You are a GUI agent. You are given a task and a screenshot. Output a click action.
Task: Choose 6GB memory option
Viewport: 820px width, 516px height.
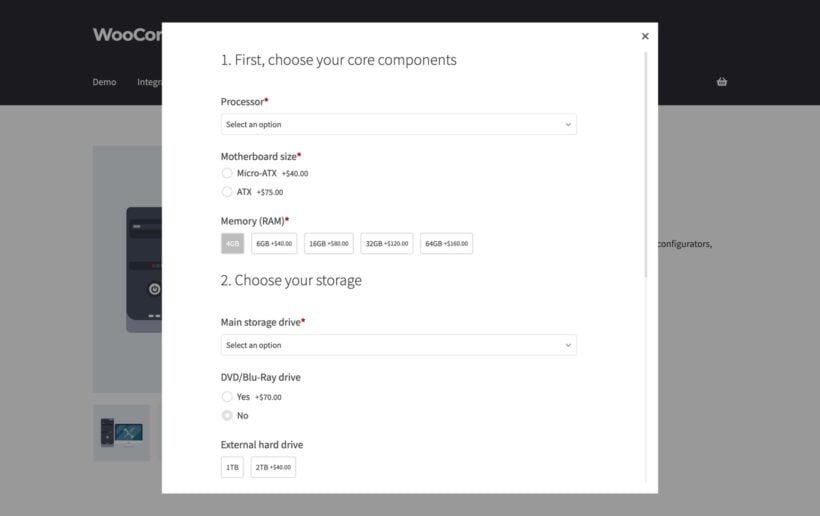tap(274, 244)
